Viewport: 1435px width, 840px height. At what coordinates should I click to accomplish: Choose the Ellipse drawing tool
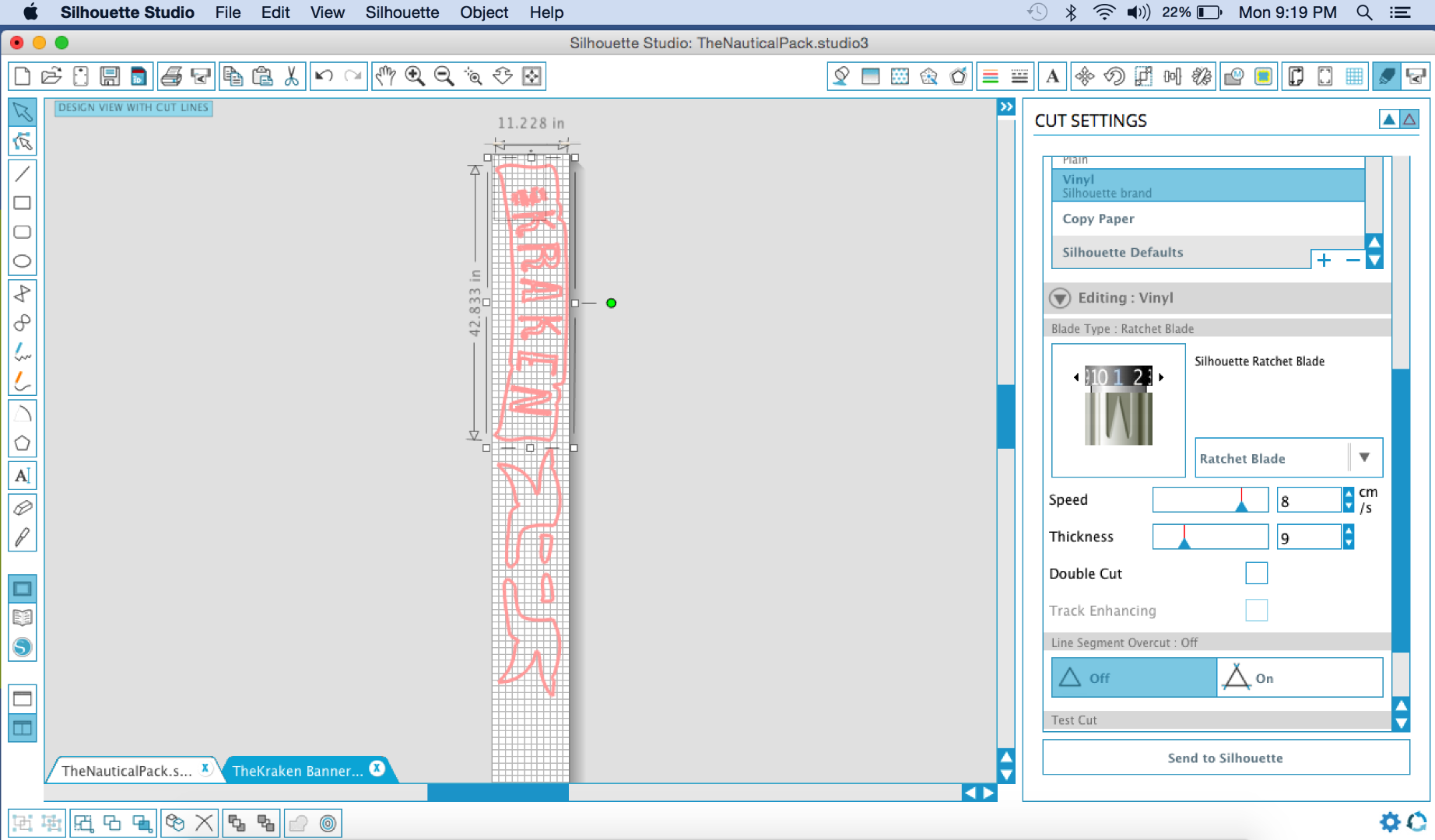pos(22,261)
